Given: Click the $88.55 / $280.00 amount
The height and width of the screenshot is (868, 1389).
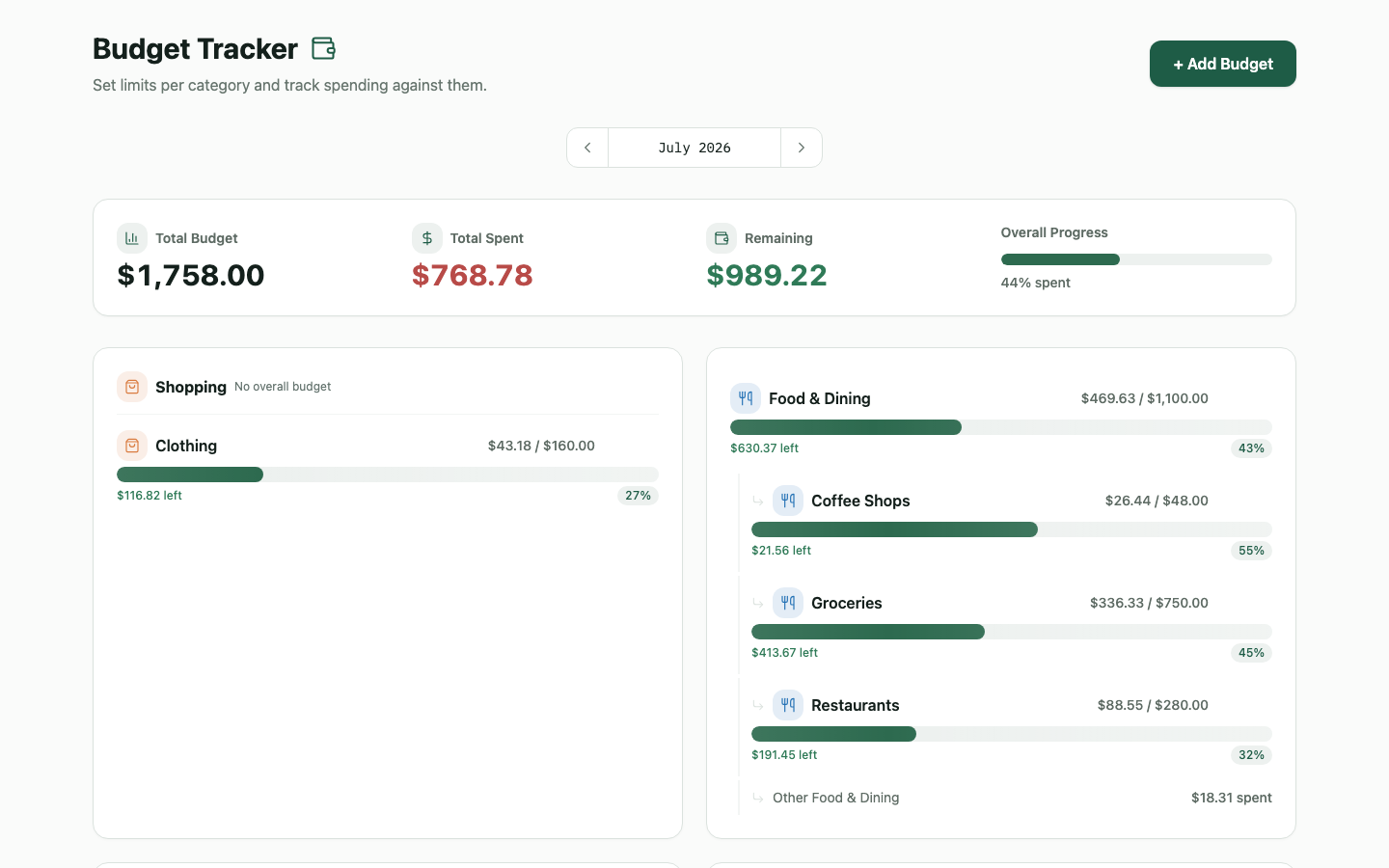Looking at the screenshot, I should pyautogui.click(x=1153, y=705).
